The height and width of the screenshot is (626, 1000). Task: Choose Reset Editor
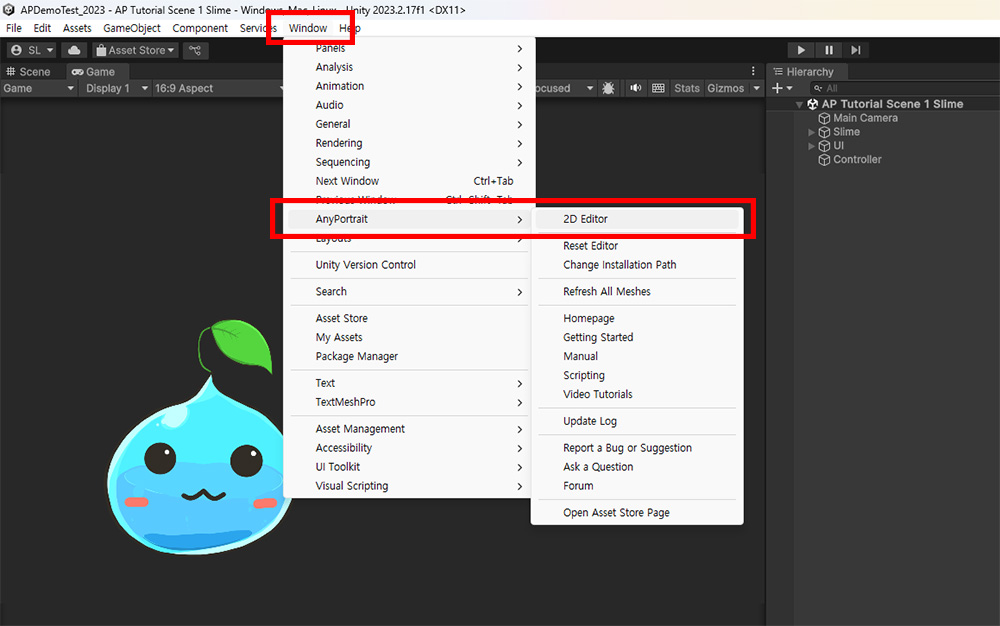[x=637, y=246]
